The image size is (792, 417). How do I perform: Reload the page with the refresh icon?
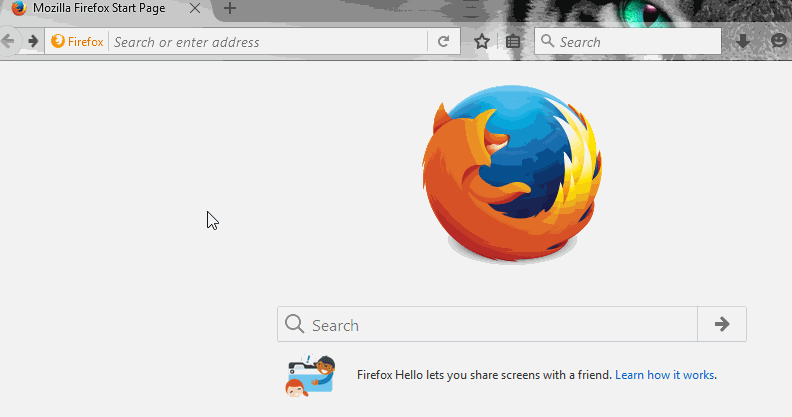(x=443, y=41)
